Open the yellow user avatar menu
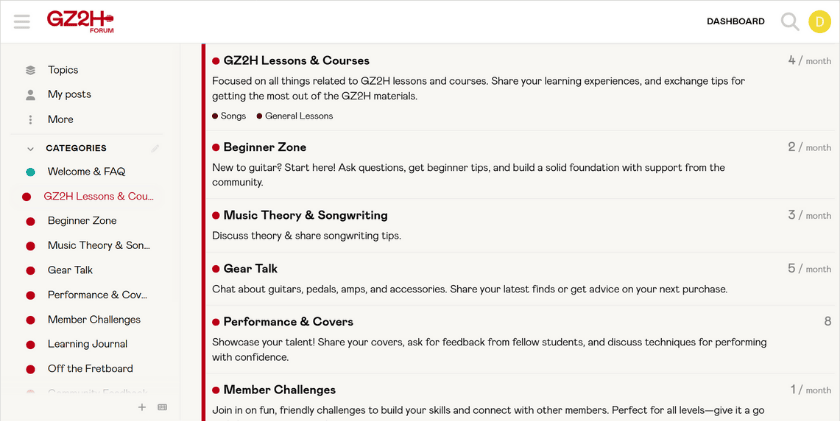This screenshot has width=840, height=421. (x=819, y=21)
